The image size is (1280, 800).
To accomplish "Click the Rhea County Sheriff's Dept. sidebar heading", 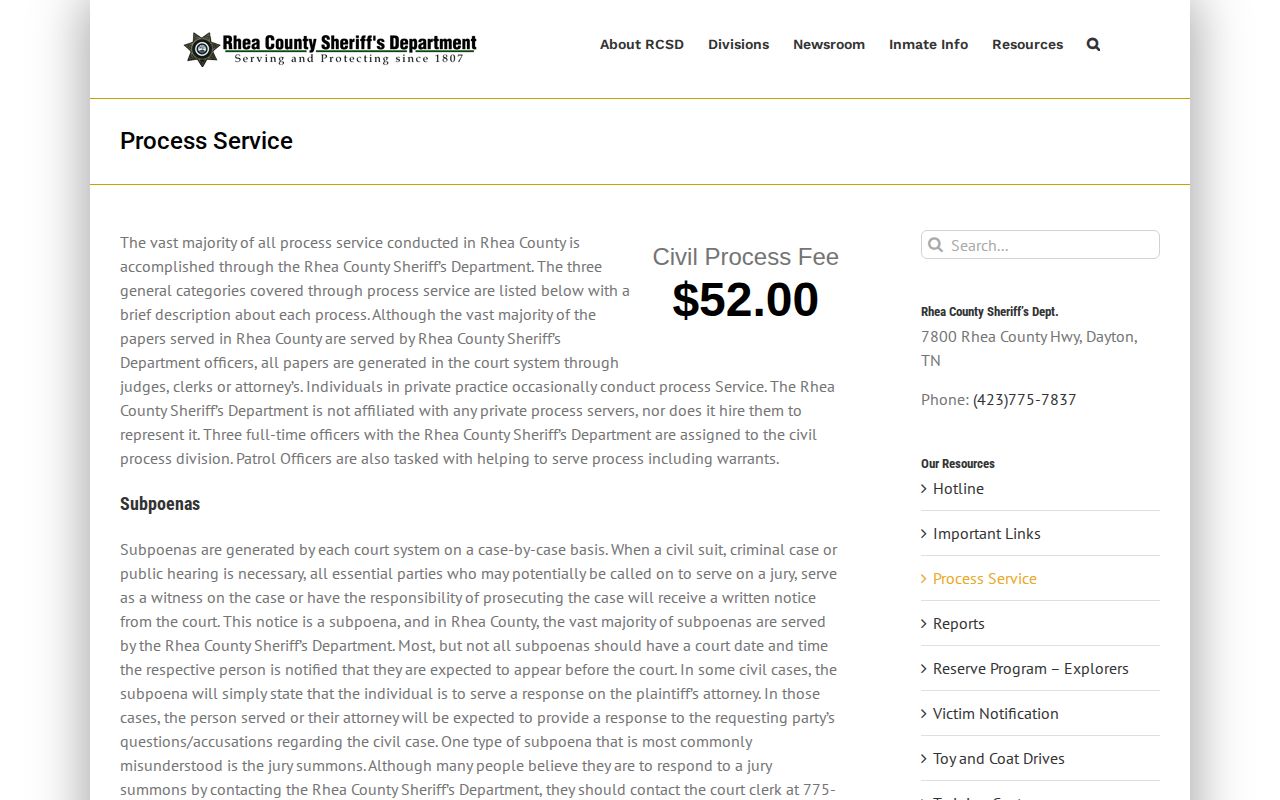I will coord(990,312).
